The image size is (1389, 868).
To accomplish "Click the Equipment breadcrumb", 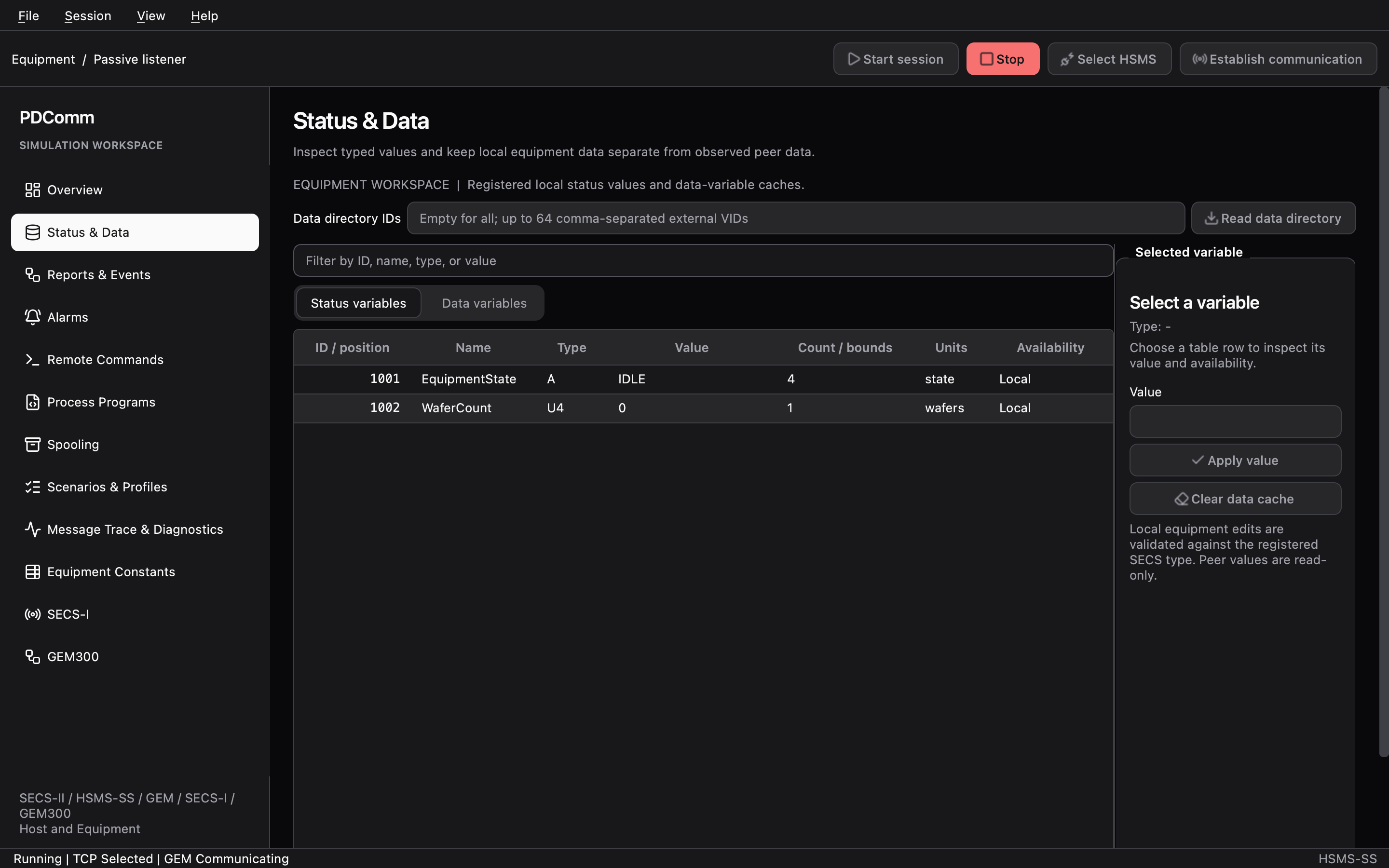I will click(x=43, y=59).
